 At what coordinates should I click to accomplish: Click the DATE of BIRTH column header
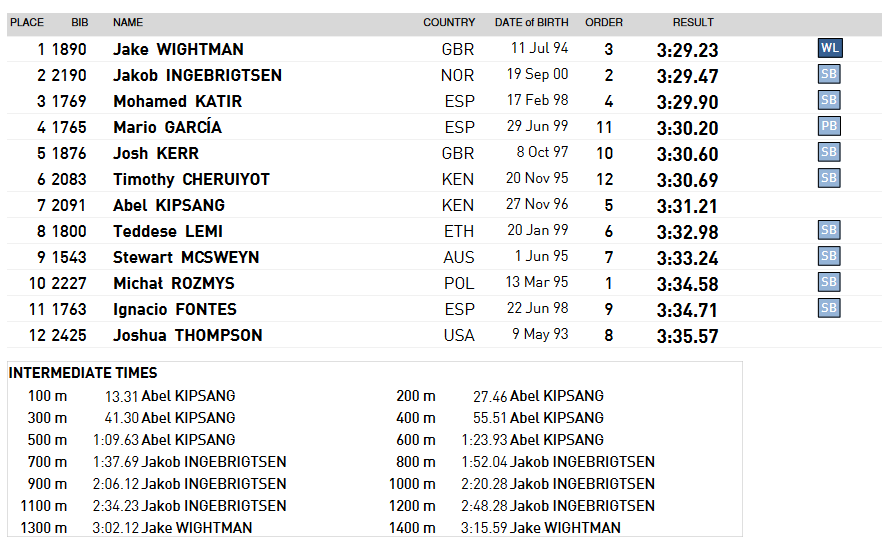click(532, 23)
